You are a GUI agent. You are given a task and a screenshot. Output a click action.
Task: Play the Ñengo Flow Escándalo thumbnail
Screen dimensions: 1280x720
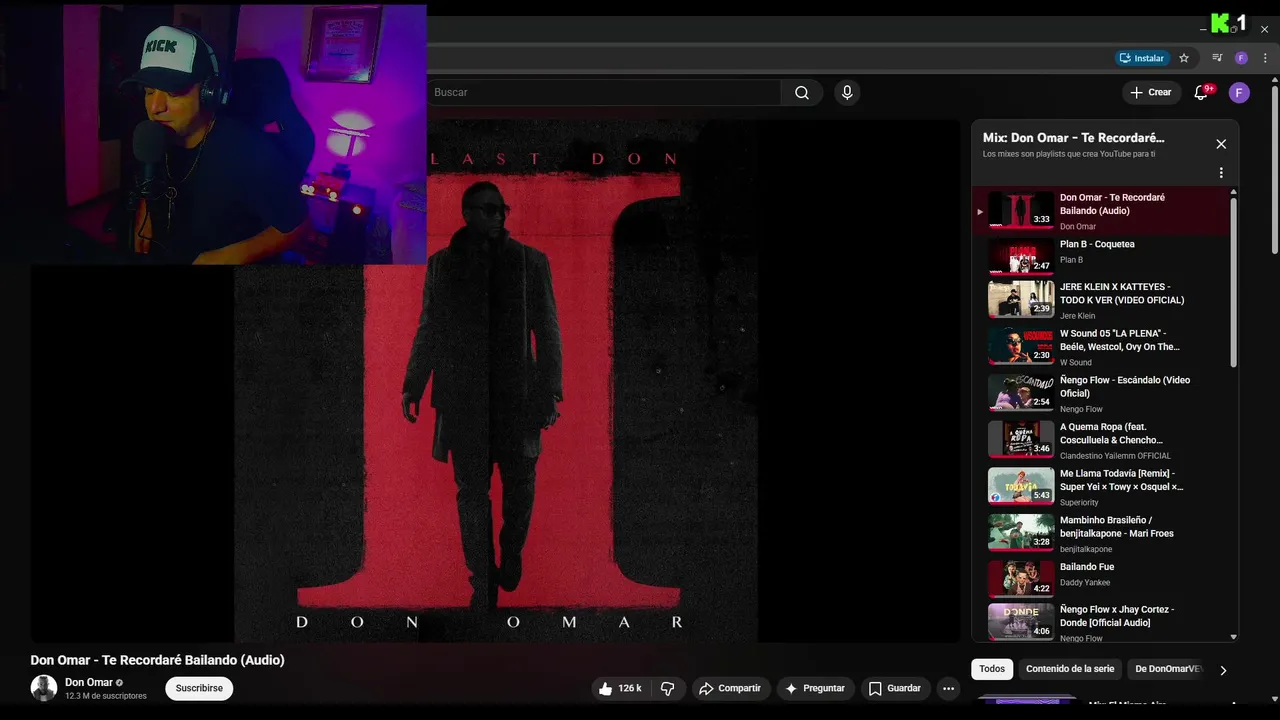[1021, 392]
